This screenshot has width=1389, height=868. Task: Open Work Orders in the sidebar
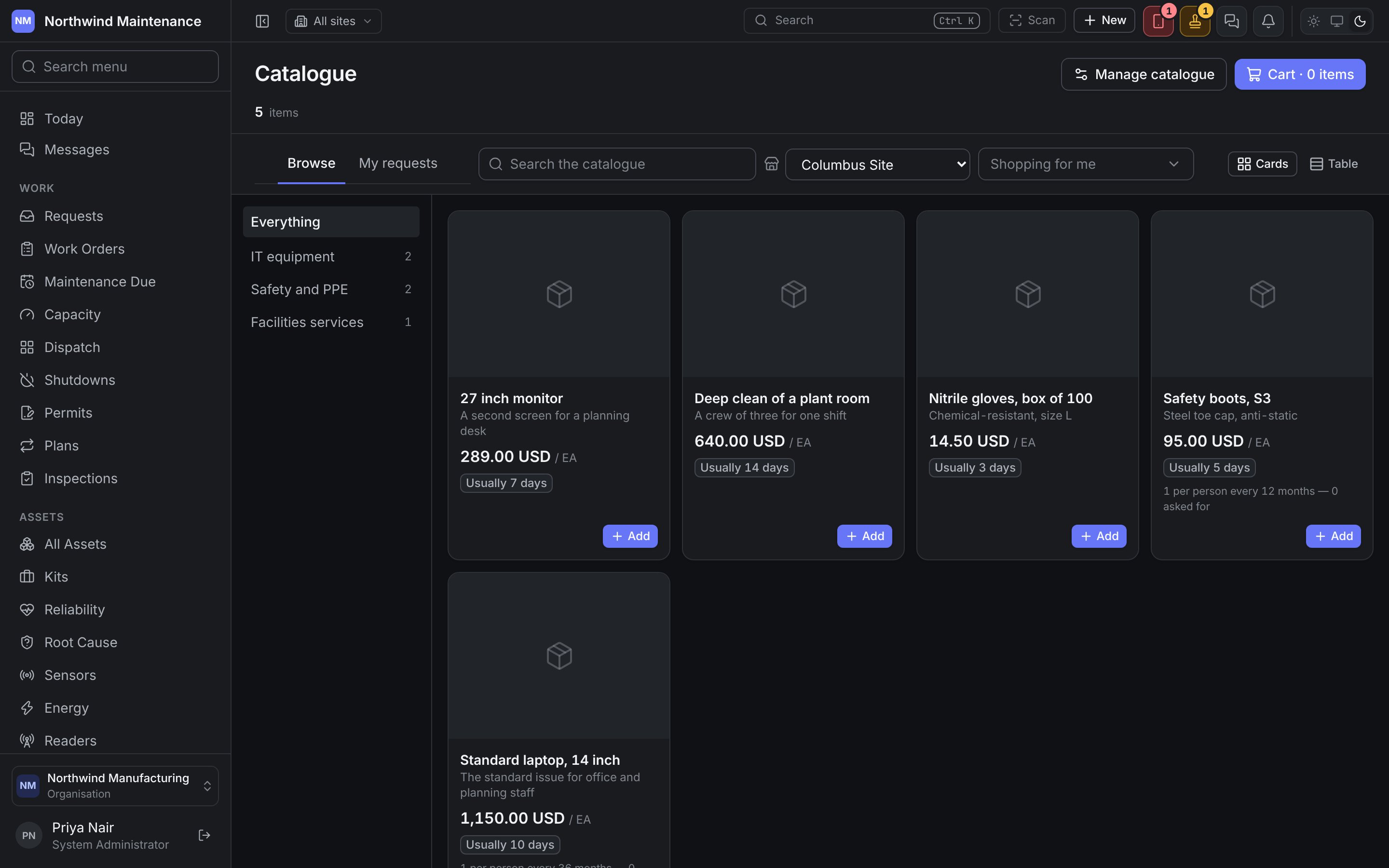coord(115,249)
